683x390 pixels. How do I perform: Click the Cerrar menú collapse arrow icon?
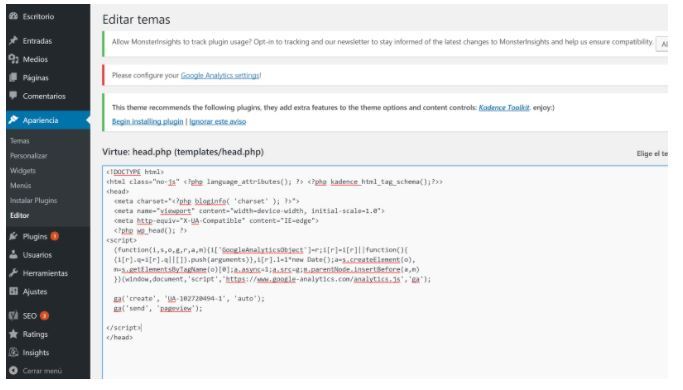pyautogui.click(x=13, y=371)
